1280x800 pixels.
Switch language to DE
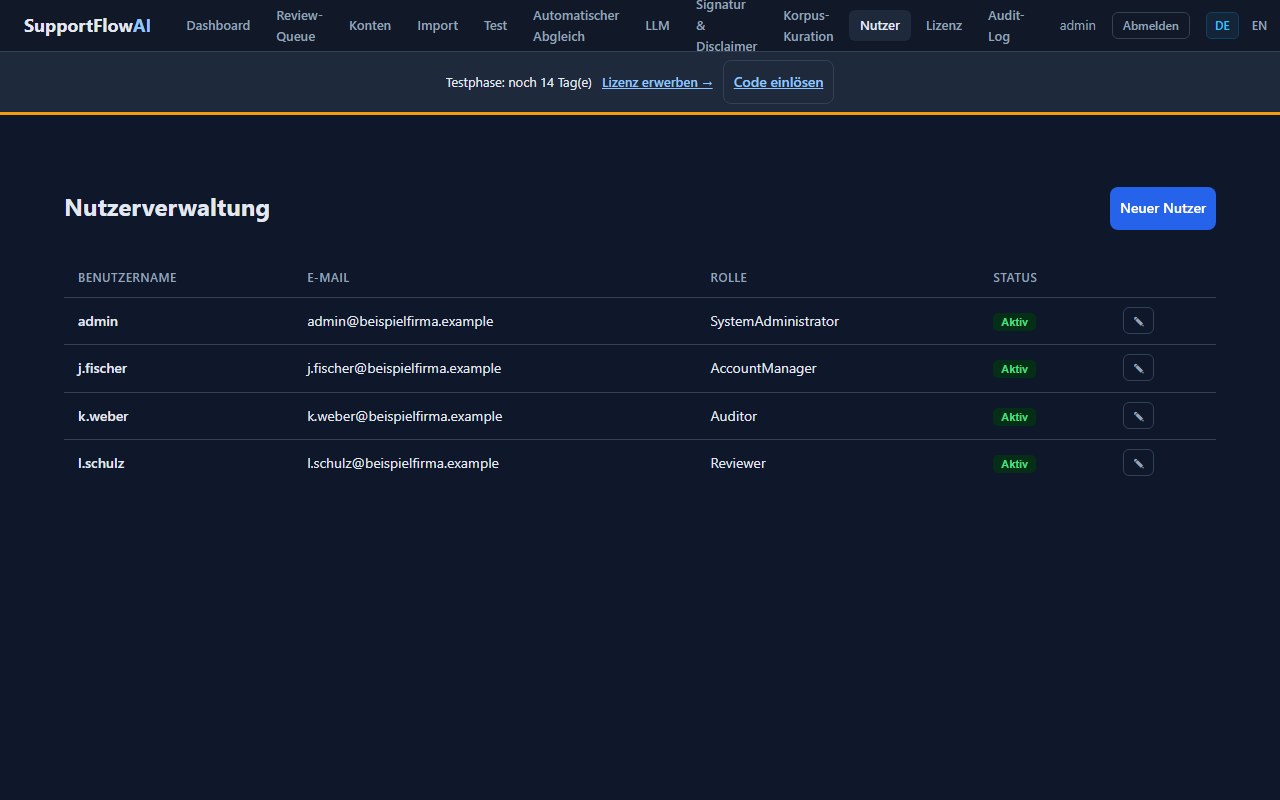[x=1222, y=26]
